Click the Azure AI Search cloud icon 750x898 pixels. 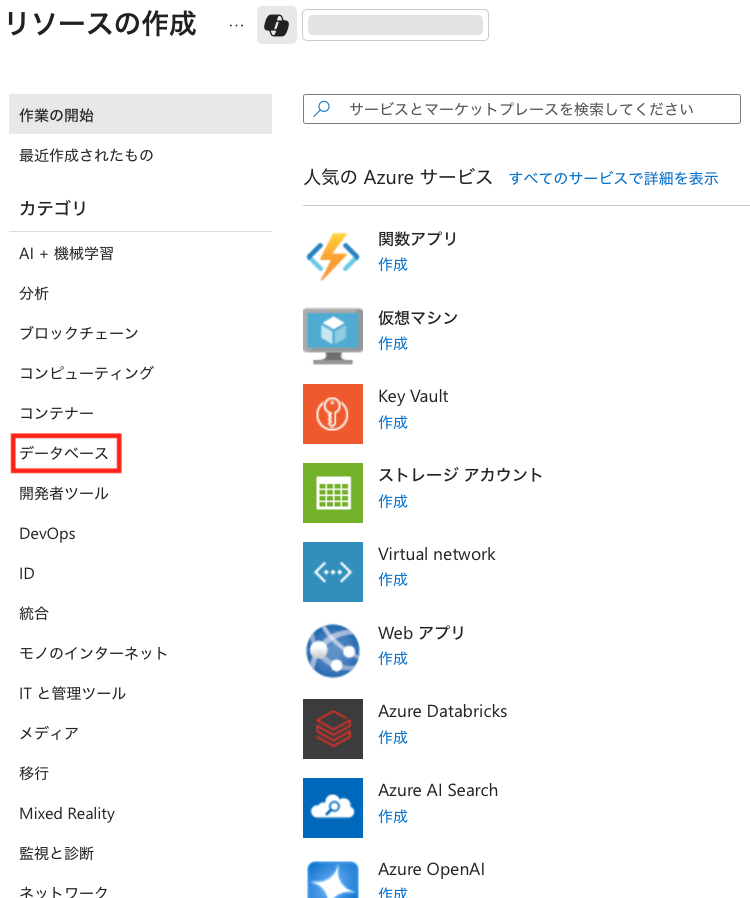333,808
